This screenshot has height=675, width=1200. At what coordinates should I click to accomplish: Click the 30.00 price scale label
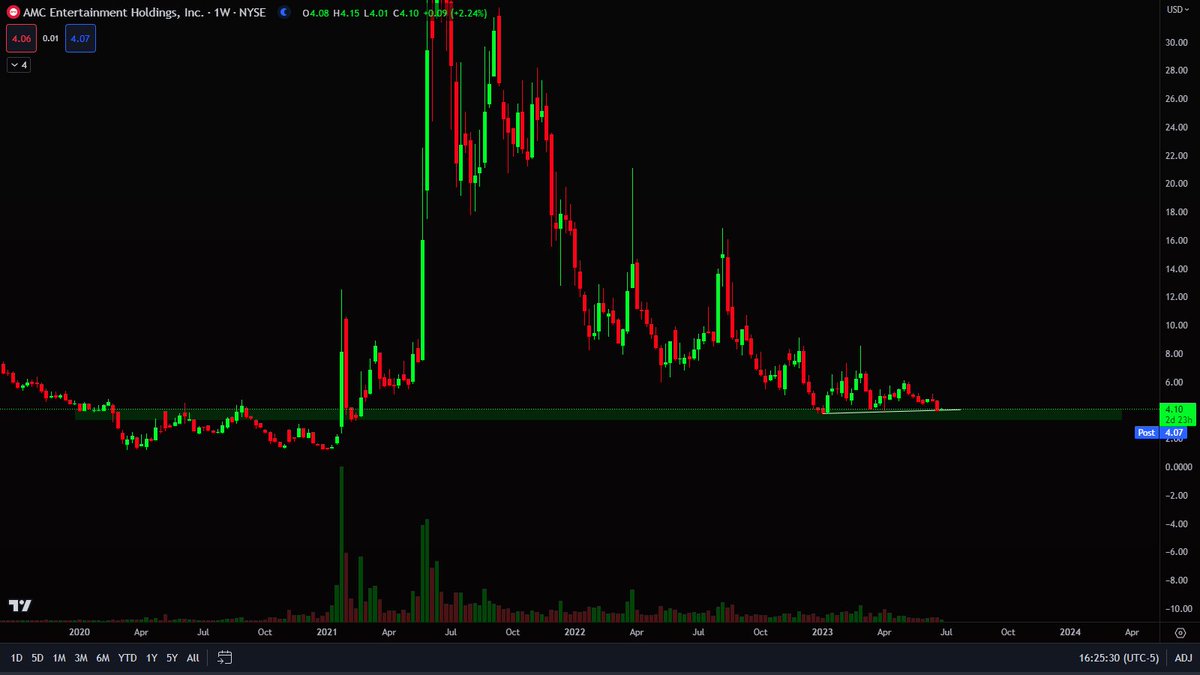click(x=1175, y=42)
